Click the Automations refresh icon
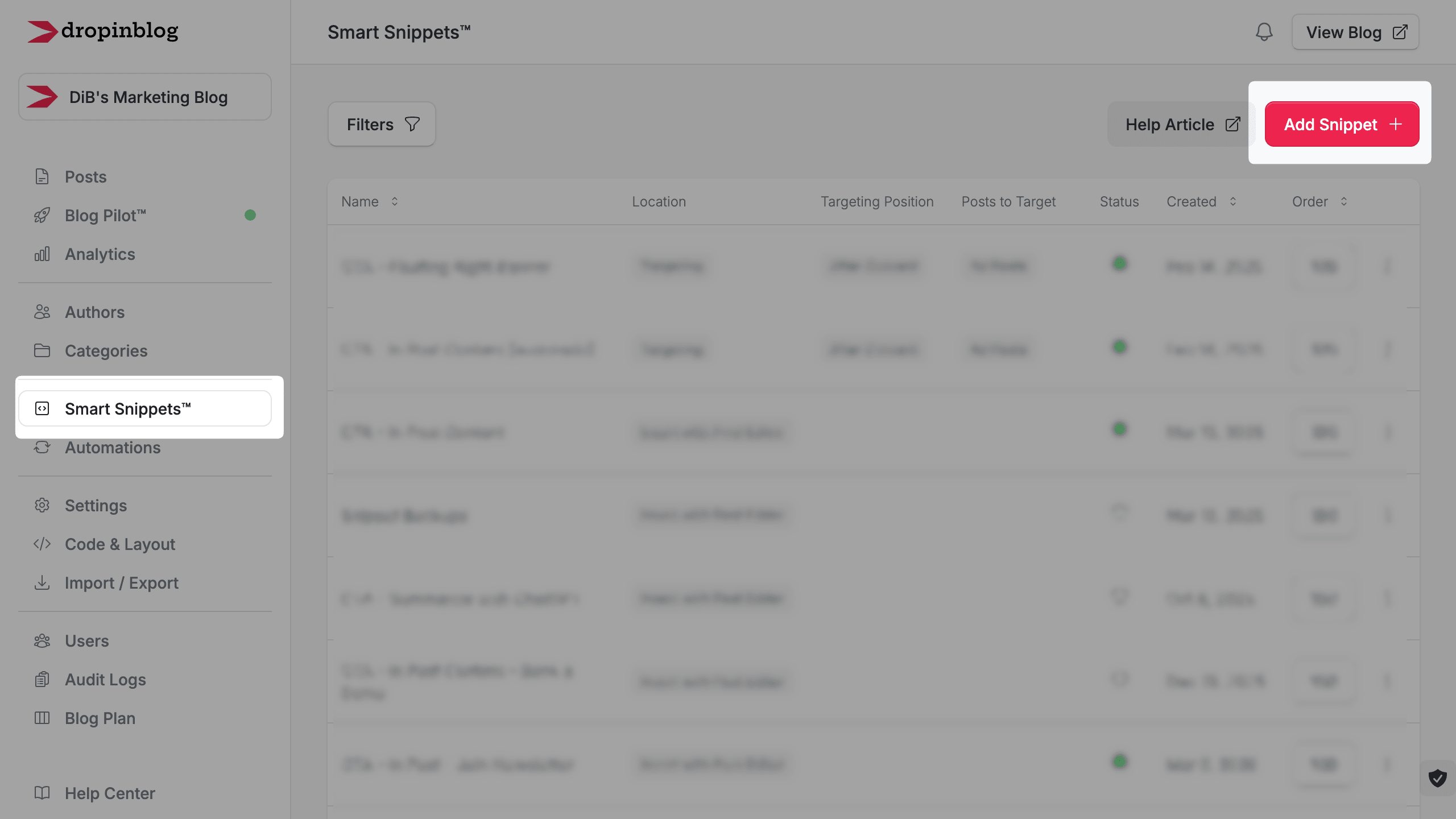Viewport: 1456px width, 819px height. (x=42, y=448)
